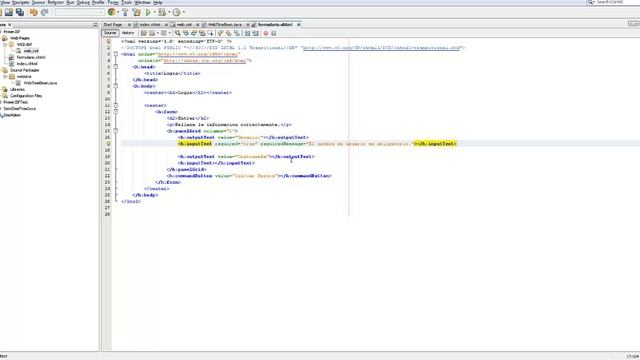Click the Save All toolbar icon

point(20,13)
